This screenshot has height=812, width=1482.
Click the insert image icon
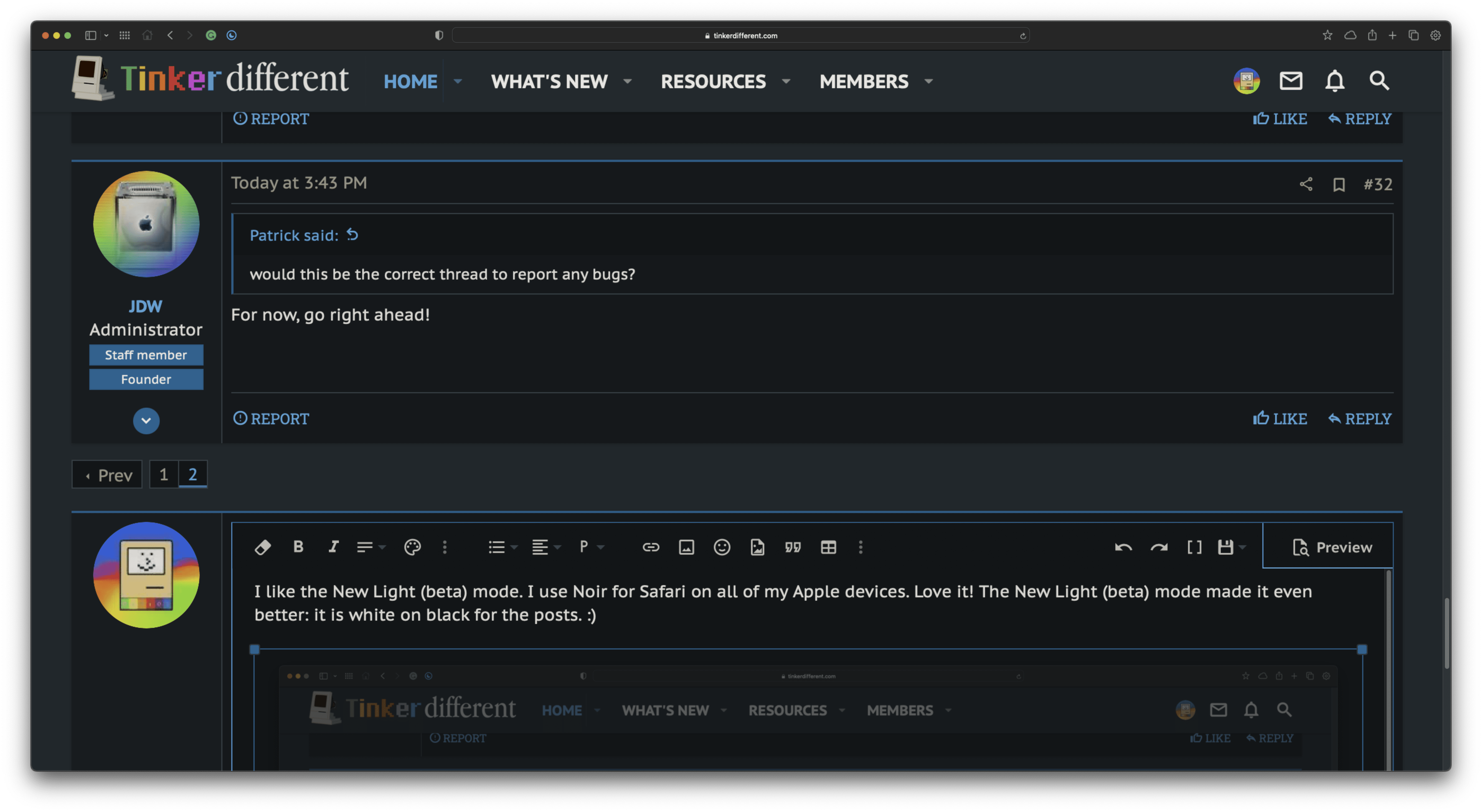pos(686,547)
